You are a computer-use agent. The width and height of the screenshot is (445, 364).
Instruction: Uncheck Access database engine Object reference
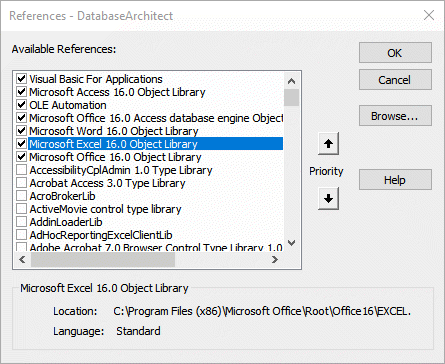click(22, 118)
